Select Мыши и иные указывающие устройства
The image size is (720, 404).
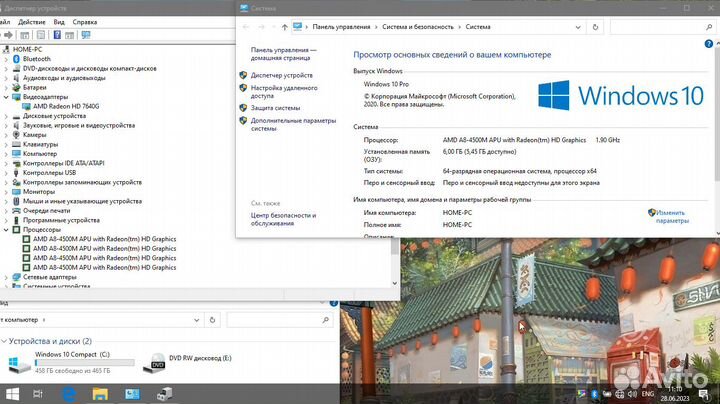(x=82, y=201)
